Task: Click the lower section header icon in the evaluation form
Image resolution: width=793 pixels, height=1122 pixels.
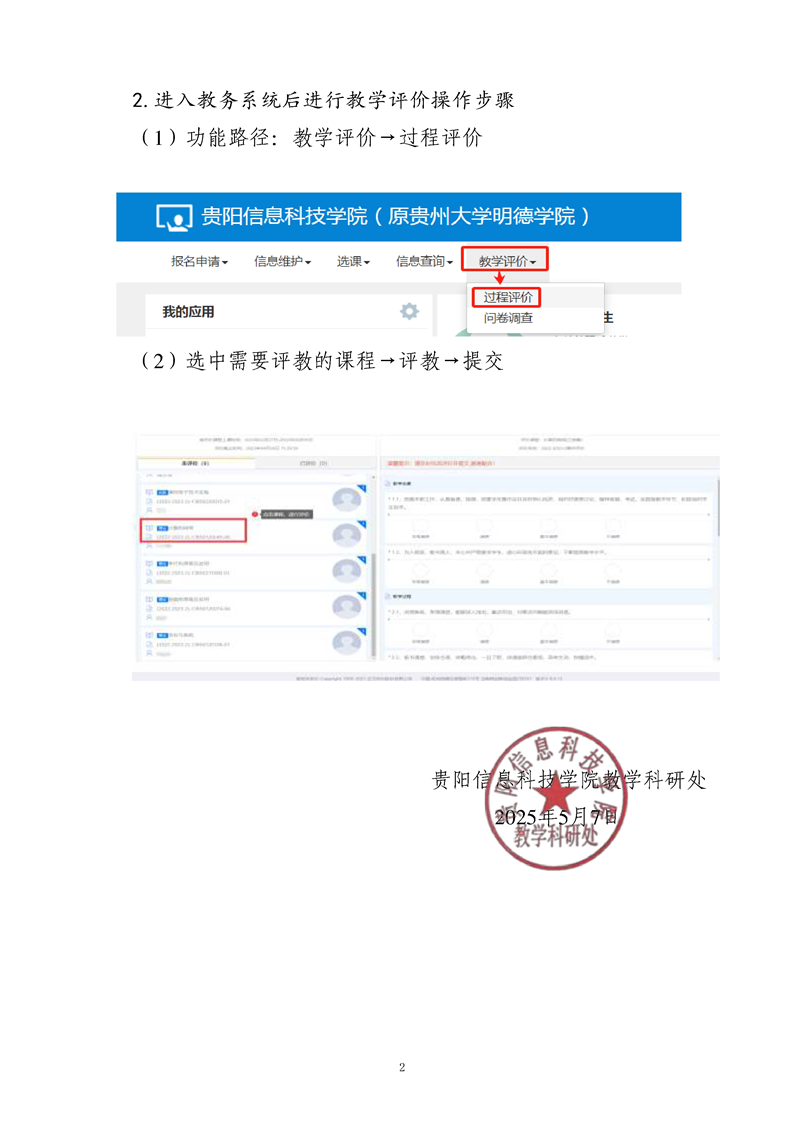Action: [x=388, y=596]
